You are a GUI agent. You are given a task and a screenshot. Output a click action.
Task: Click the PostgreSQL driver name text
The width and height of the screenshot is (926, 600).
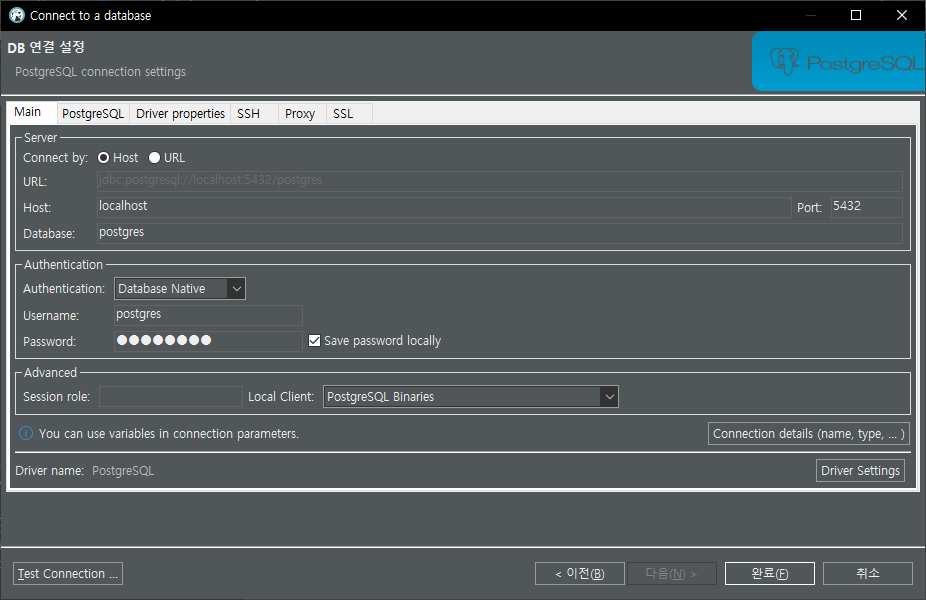click(123, 471)
